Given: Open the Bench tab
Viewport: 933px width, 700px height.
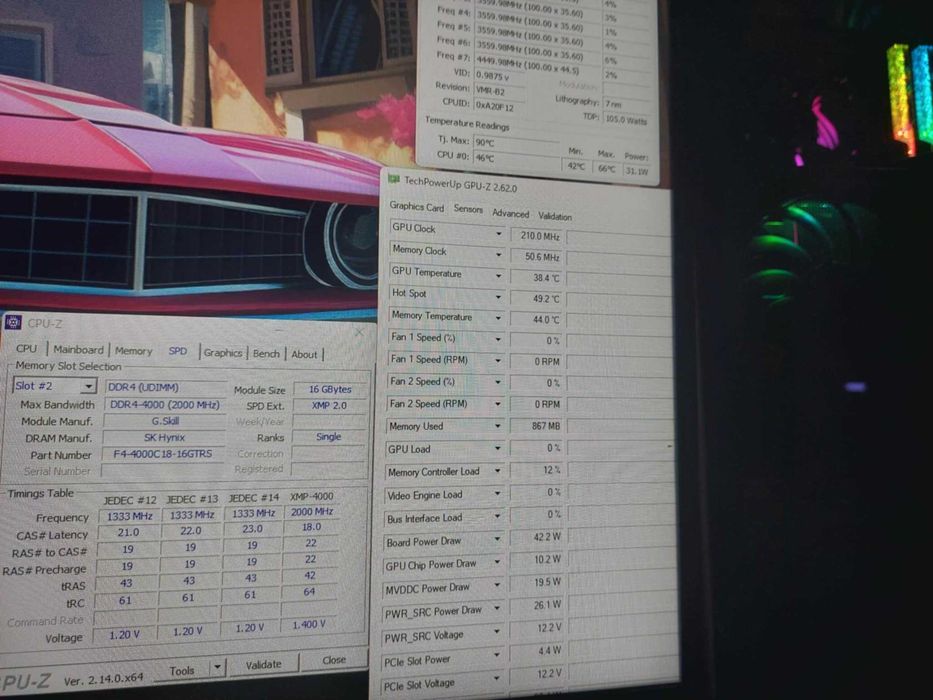Looking at the screenshot, I should pos(266,354).
